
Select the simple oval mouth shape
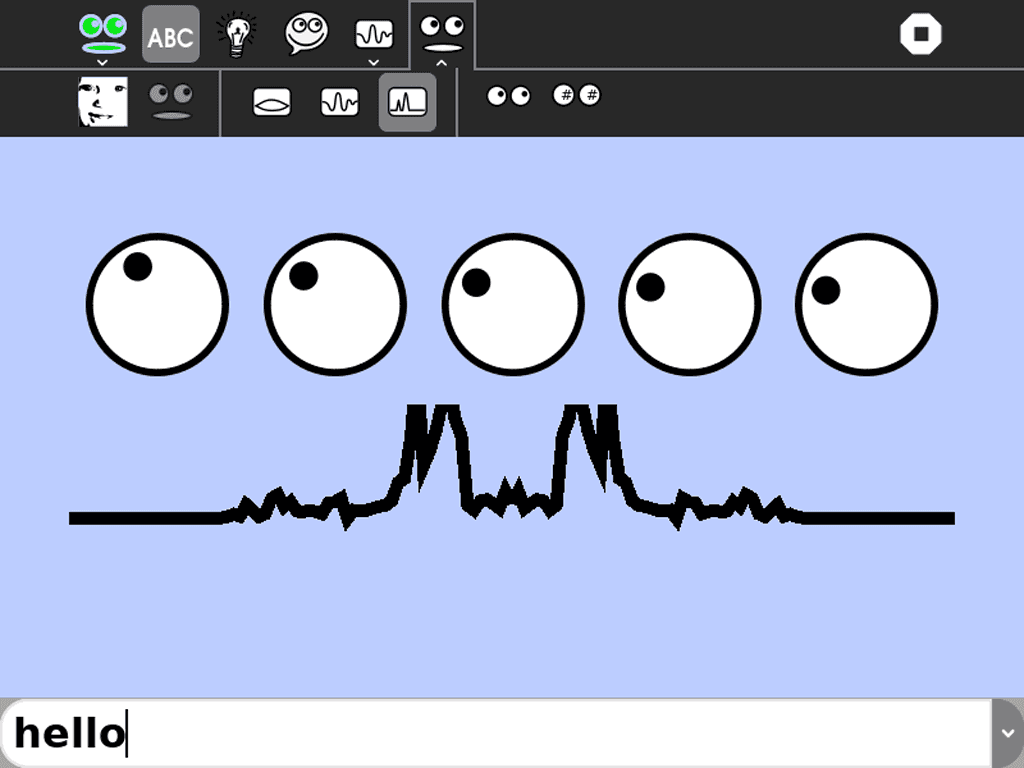point(272,103)
